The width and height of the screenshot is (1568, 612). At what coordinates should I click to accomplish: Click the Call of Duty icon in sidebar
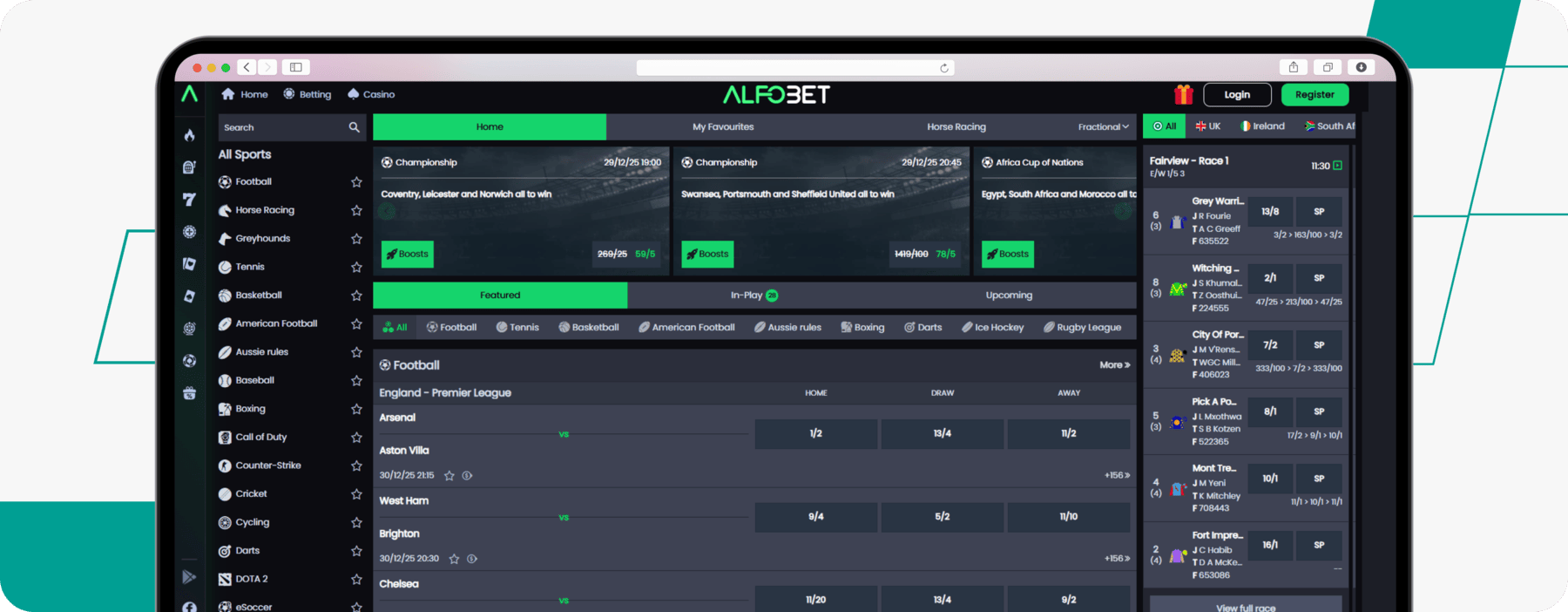(x=225, y=438)
